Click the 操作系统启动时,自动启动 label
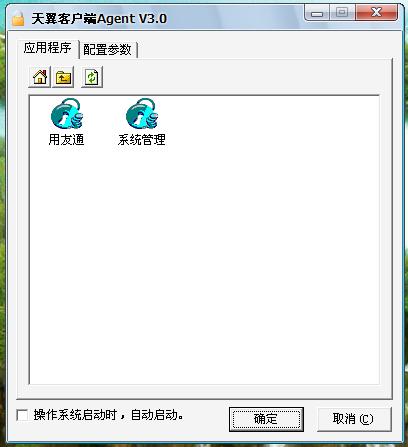The width and height of the screenshot is (408, 447). [x=108, y=415]
